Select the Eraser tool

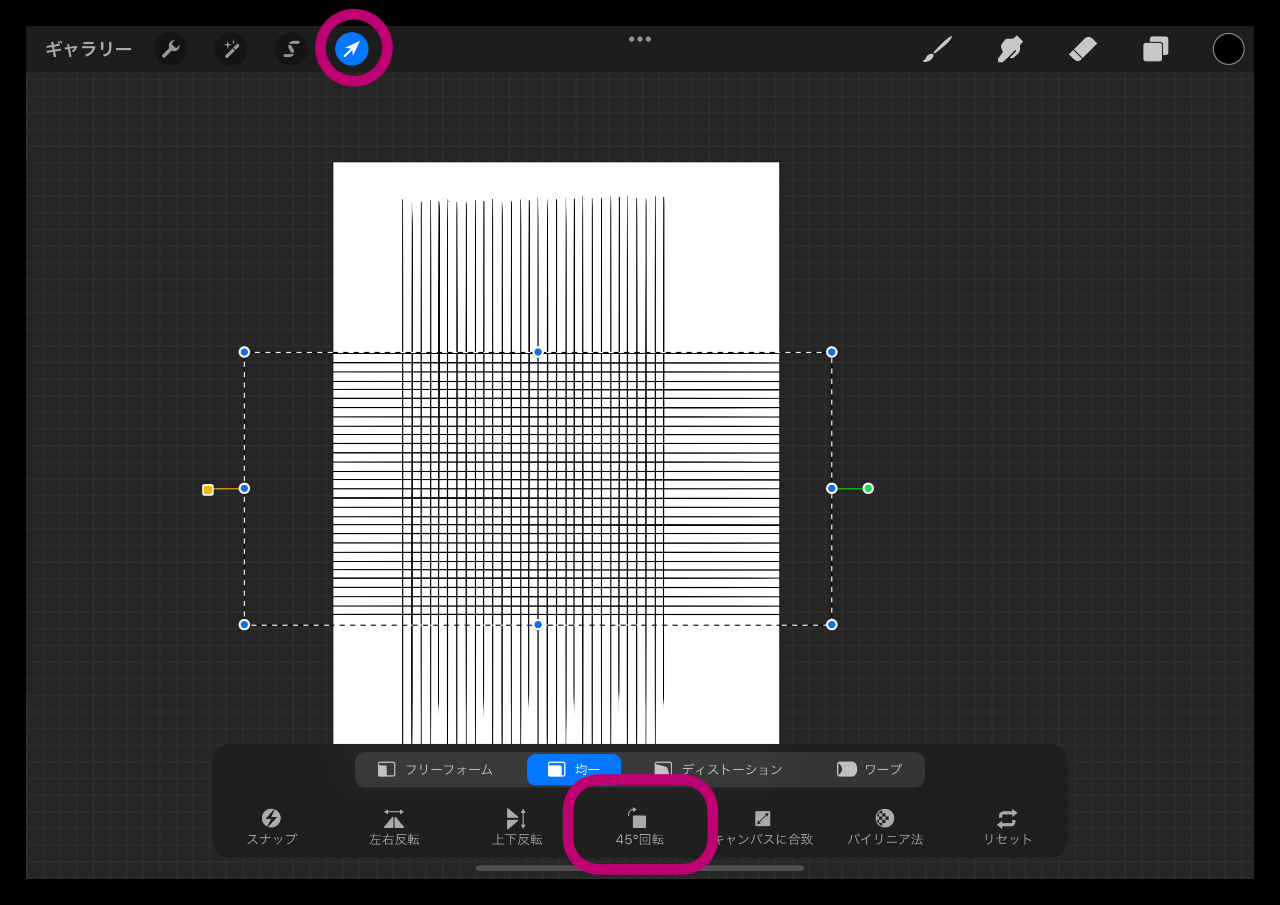[1083, 49]
